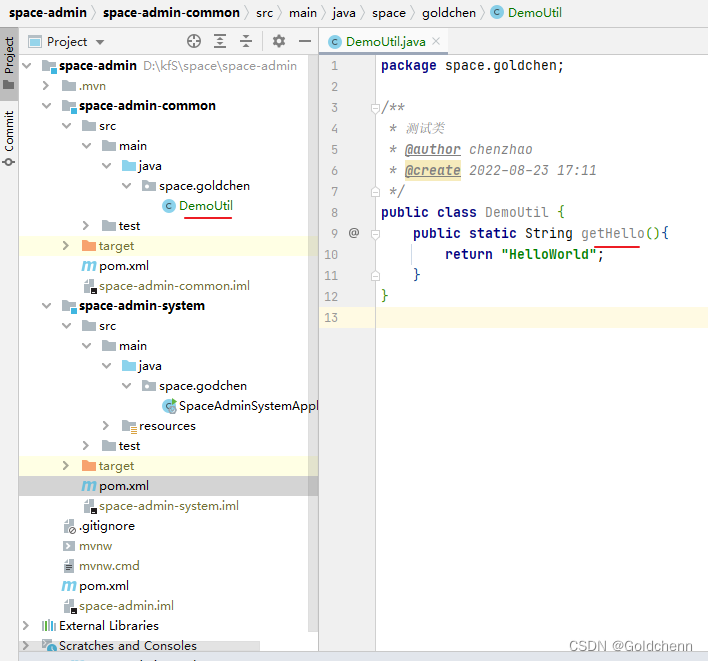Click the getHello method name
The image size is (708, 661).
coord(613,233)
